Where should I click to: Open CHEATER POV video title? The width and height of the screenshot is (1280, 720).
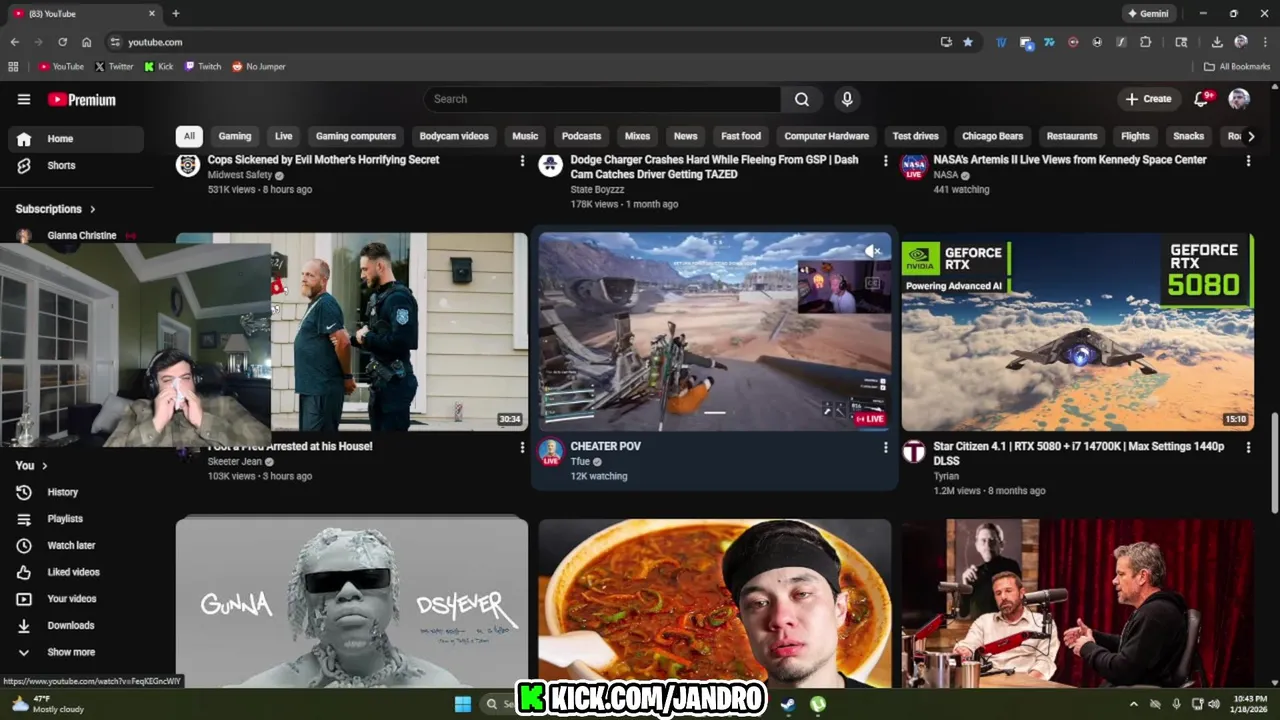click(x=605, y=446)
